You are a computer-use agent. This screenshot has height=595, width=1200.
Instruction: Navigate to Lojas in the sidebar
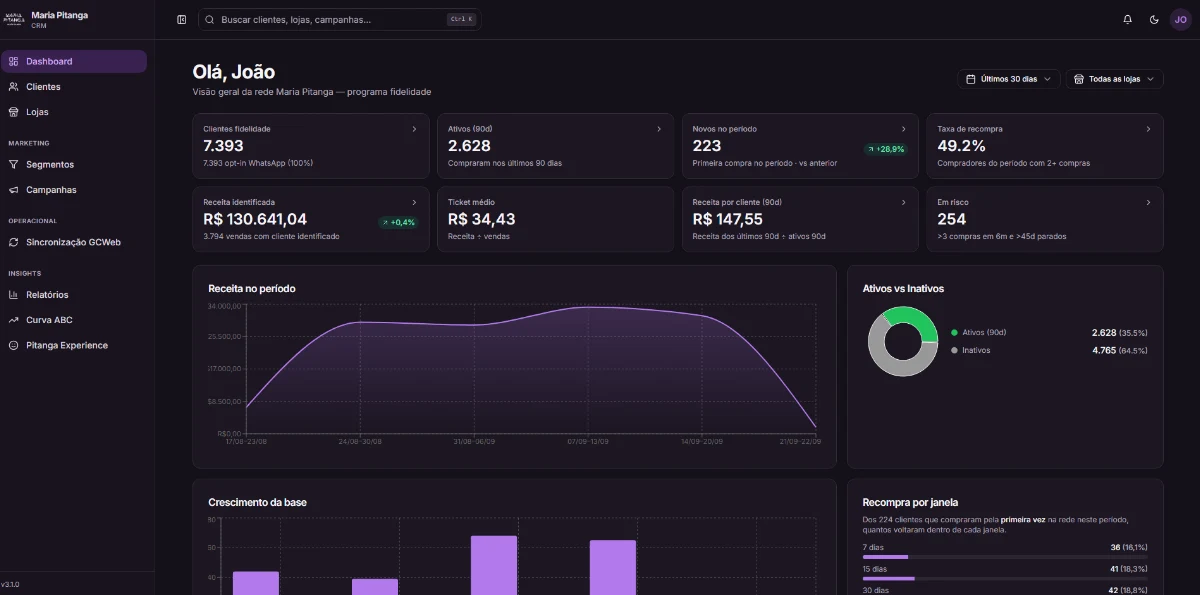coord(74,112)
